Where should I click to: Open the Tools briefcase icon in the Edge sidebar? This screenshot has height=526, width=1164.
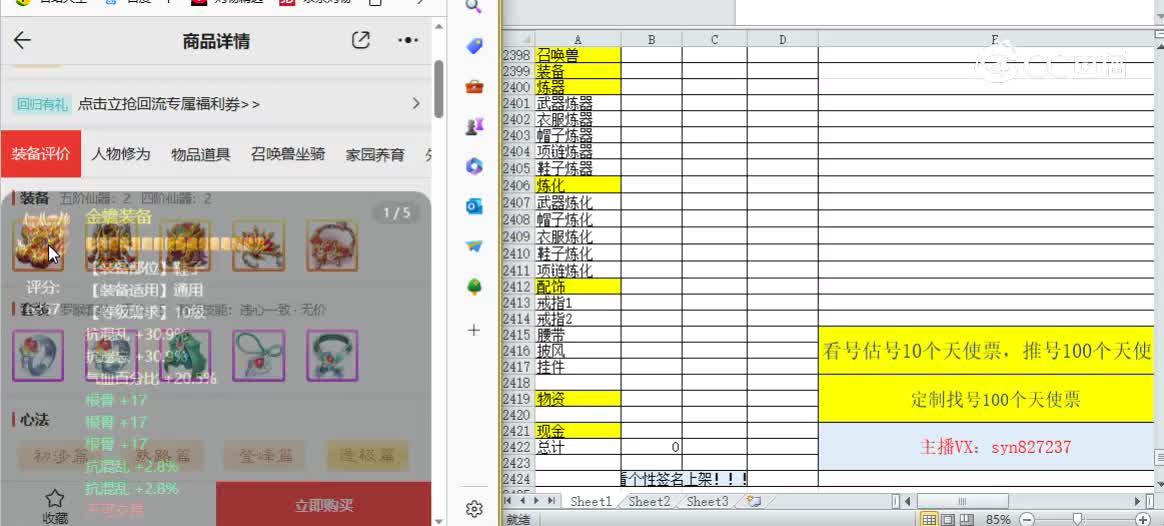coord(474,87)
